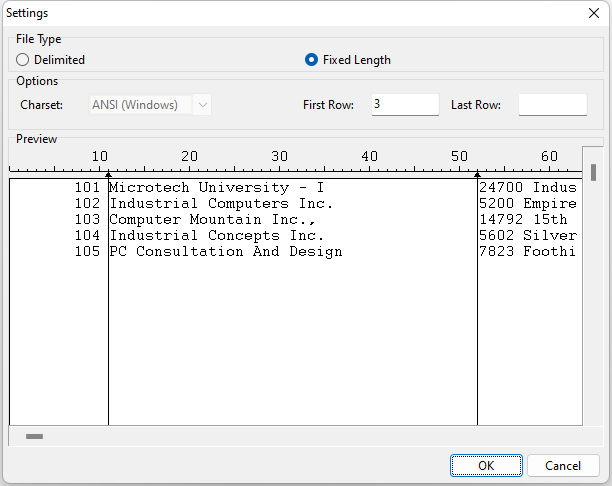
Task: Open the Charset dropdown arrow
Action: (202, 105)
